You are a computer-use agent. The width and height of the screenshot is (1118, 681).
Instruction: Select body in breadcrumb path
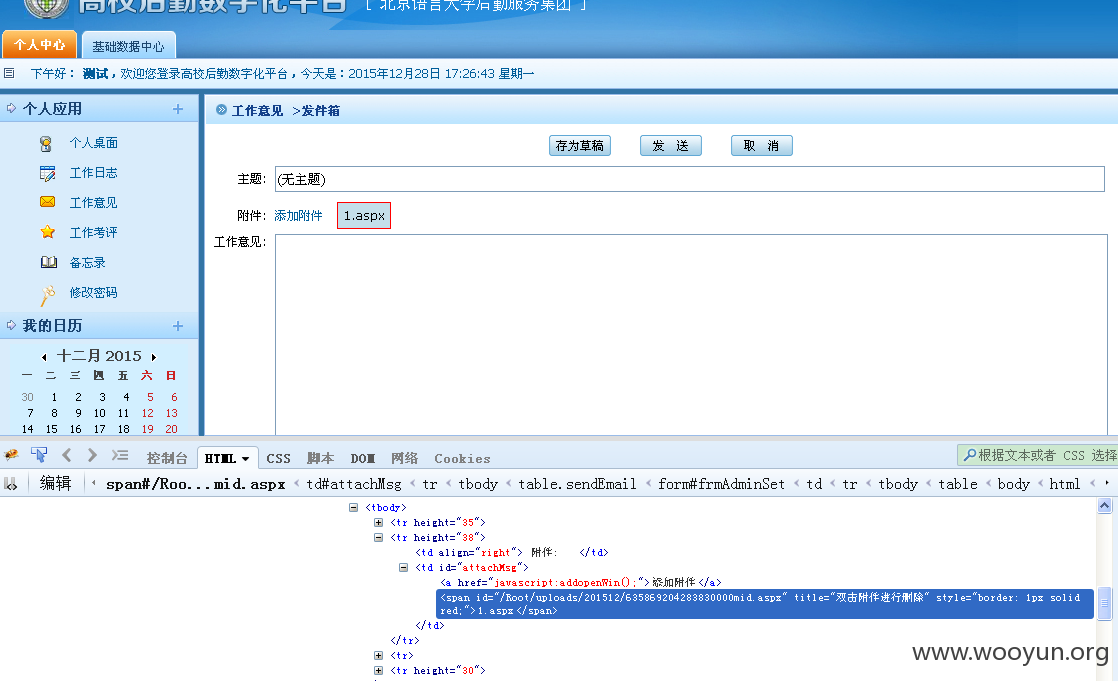point(1013,484)
